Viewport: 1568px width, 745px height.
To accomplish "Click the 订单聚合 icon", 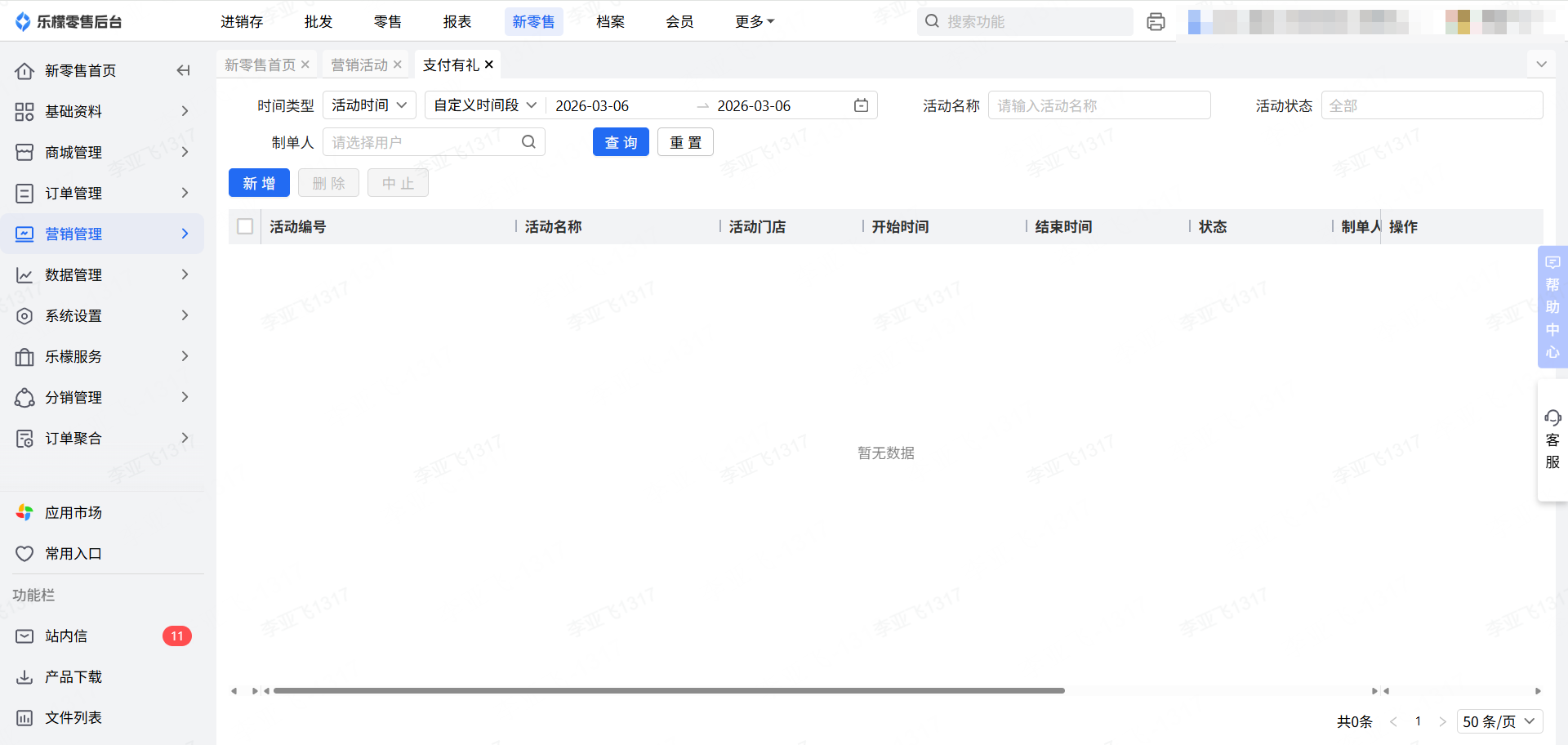I will [24, 439].
